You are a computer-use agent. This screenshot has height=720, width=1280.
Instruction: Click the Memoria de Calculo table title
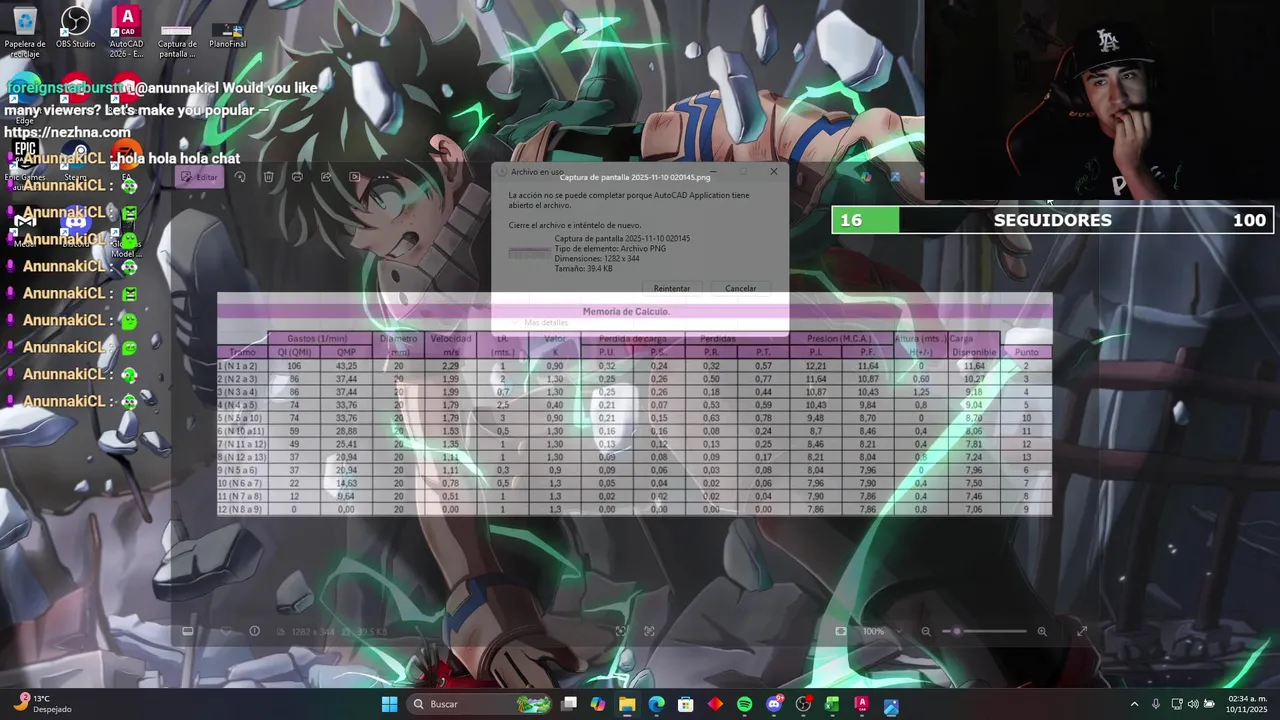pyautogui.click(x=626, y=311)
